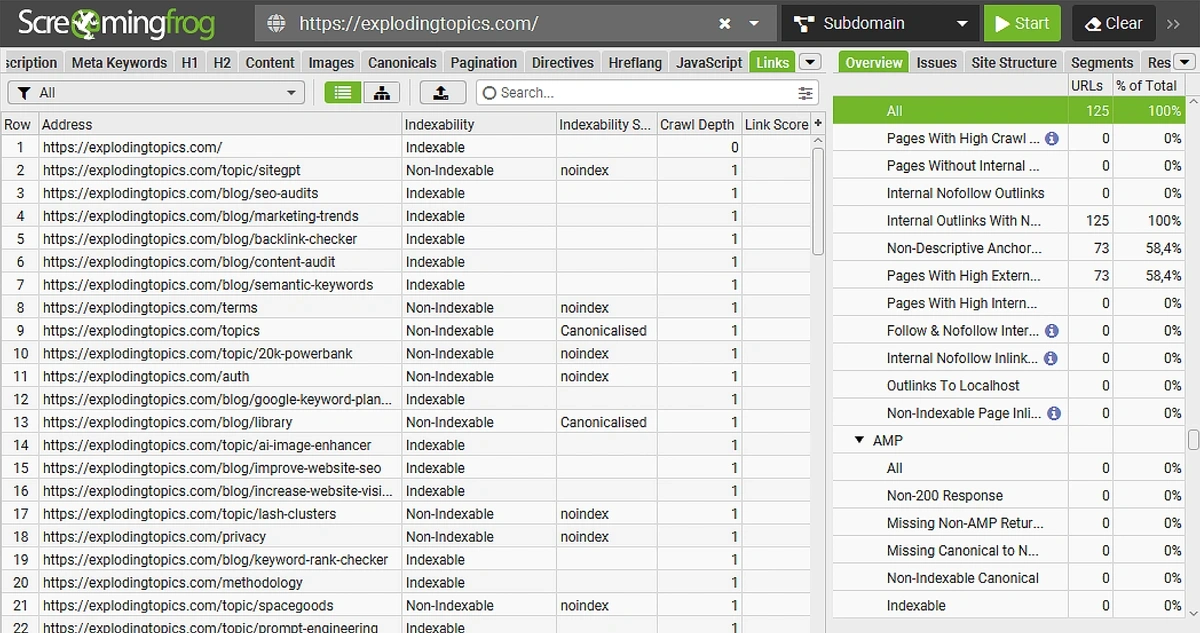Select Non-200 Response under AMP

tap(1009, 495)
